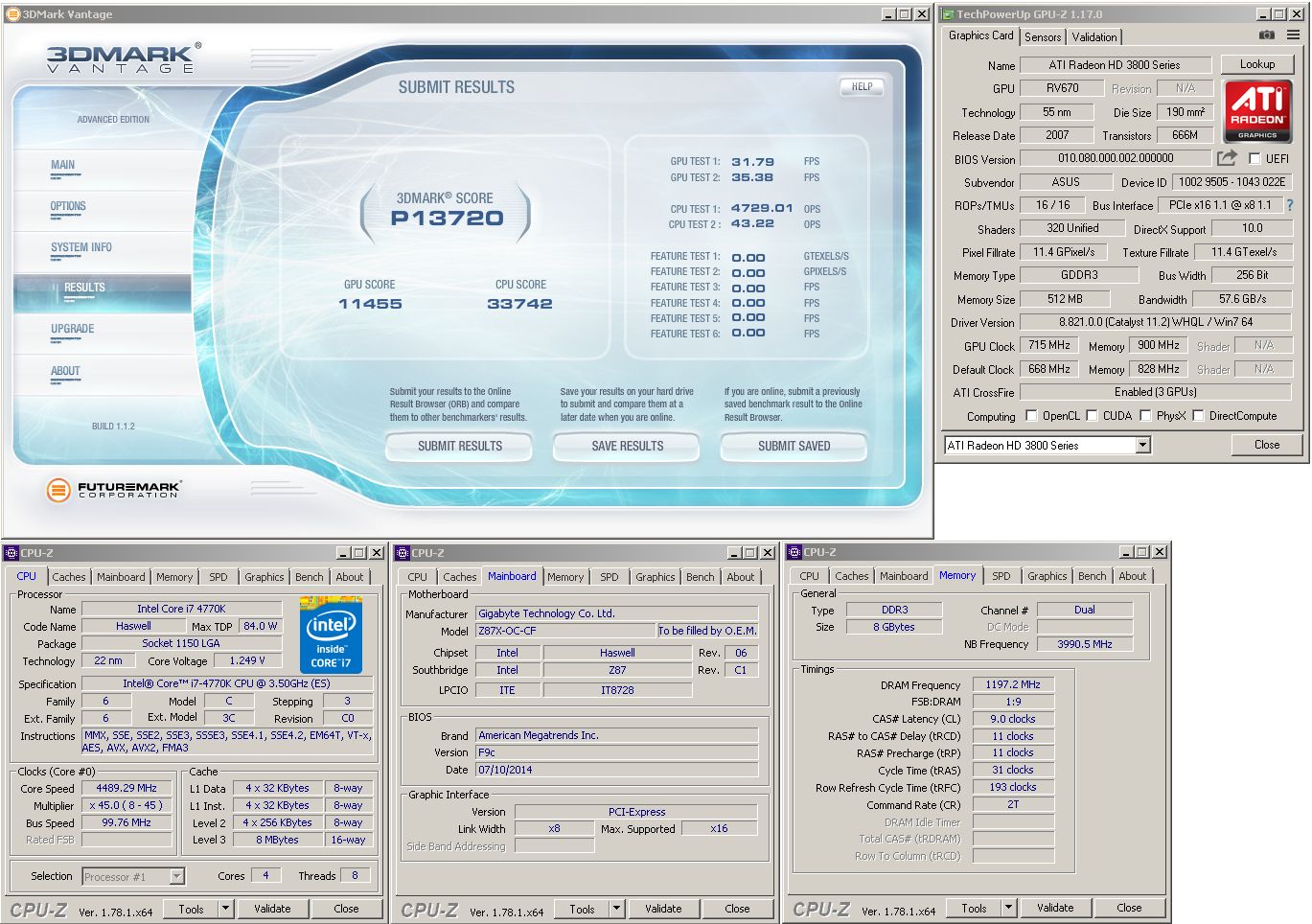Click the Tools button in the CPU-Z Memory window
1312x924 pixels.
point(974,908)
